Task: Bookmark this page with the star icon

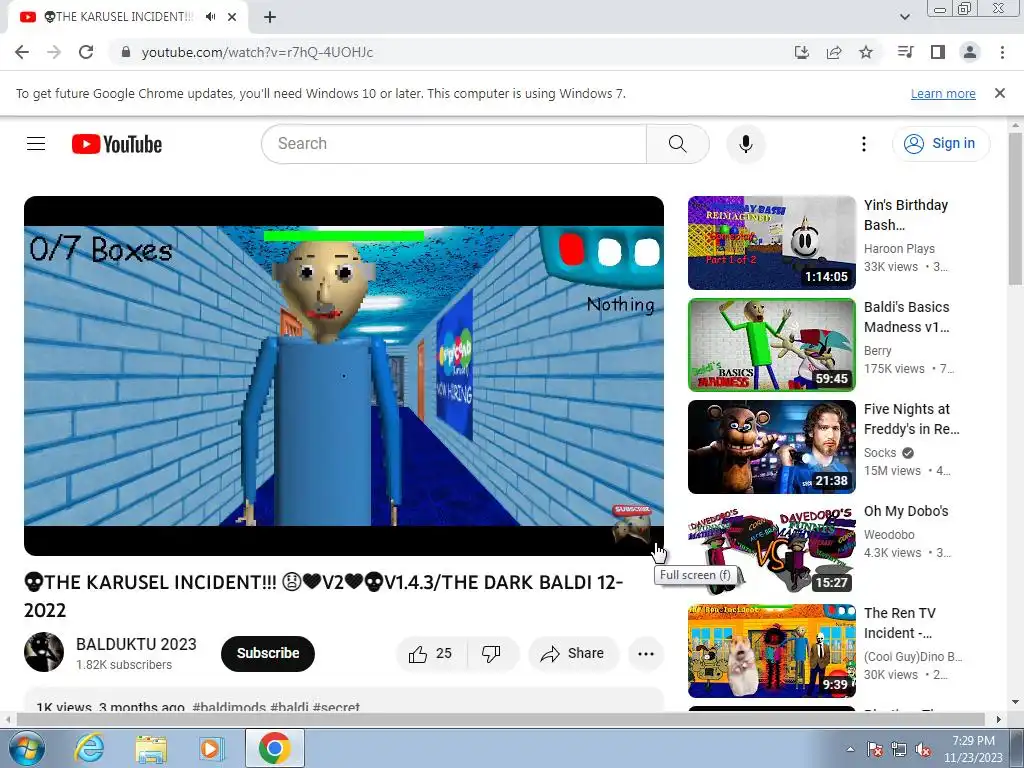Action: tap(866, 52)
